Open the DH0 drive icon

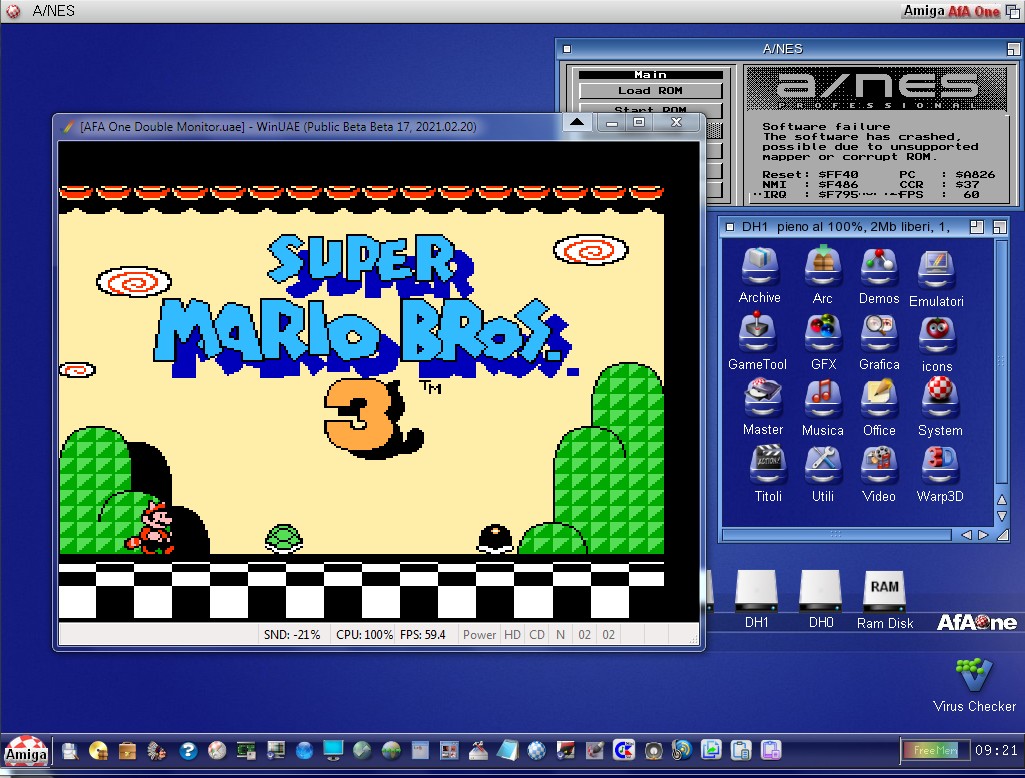tap(820, 593)
